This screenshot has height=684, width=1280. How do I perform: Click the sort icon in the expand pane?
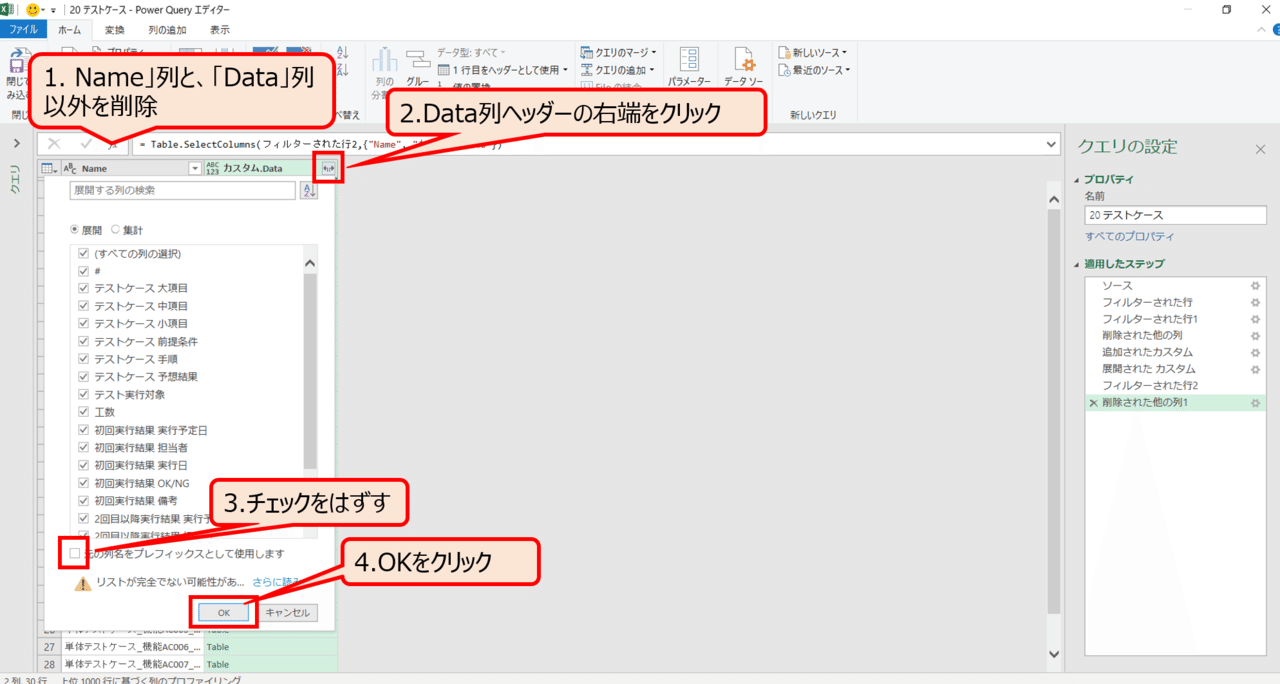point(309,190)
